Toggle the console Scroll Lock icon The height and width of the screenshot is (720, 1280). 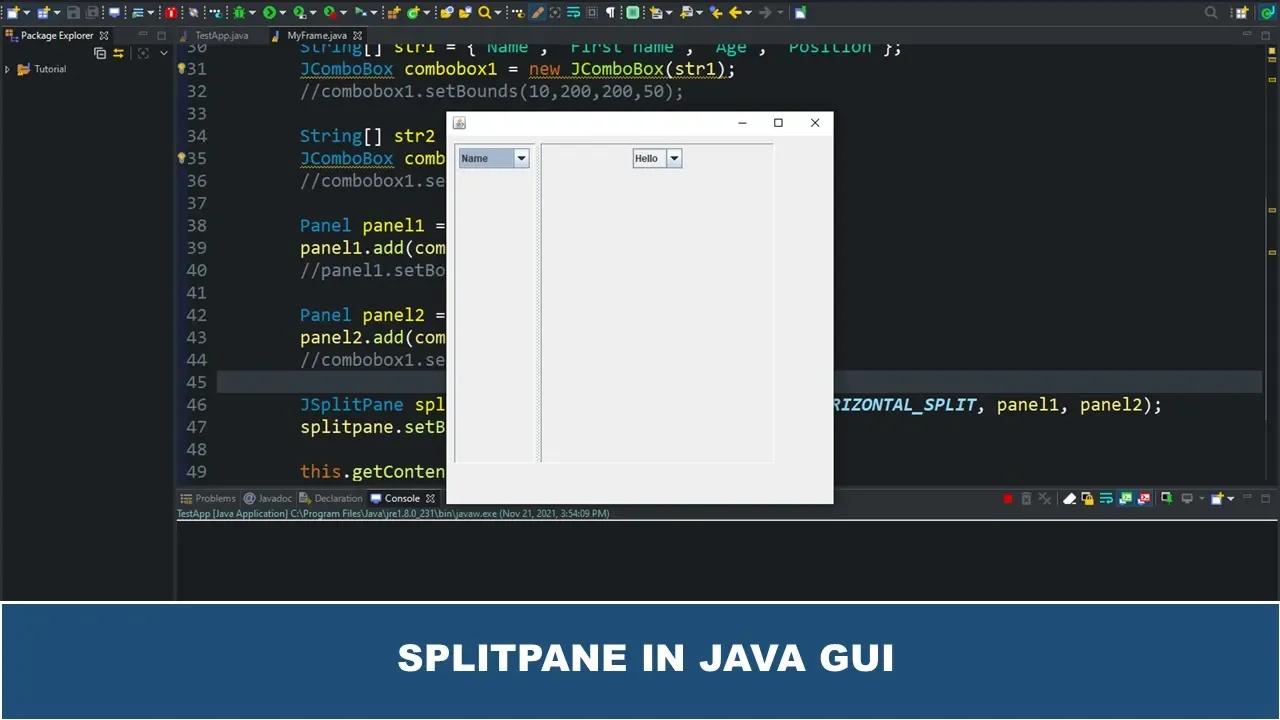(x=1087, y=498)
